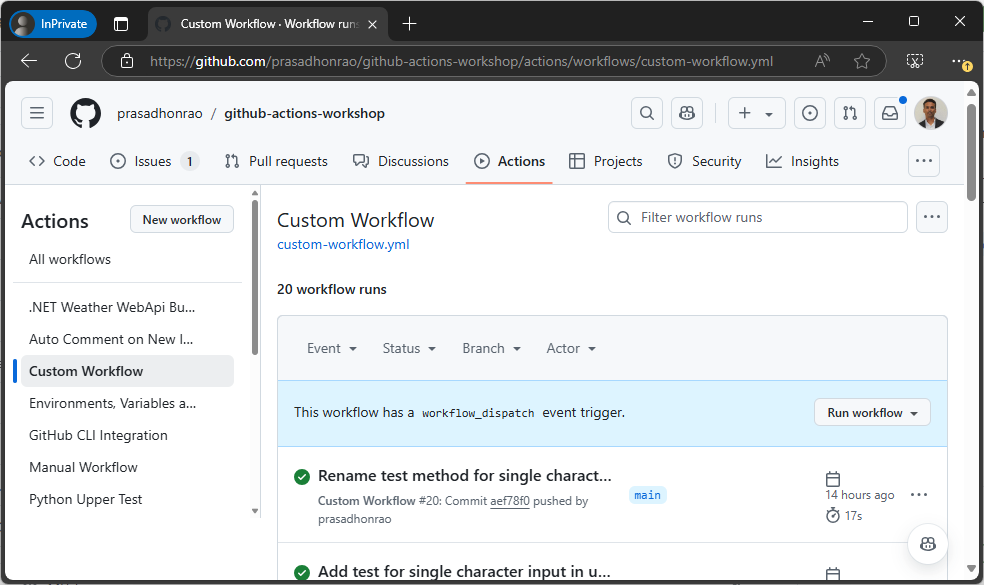This screenshot has width=984, height=585.
Task: Click site info lock icon
Action: (127, 61)
